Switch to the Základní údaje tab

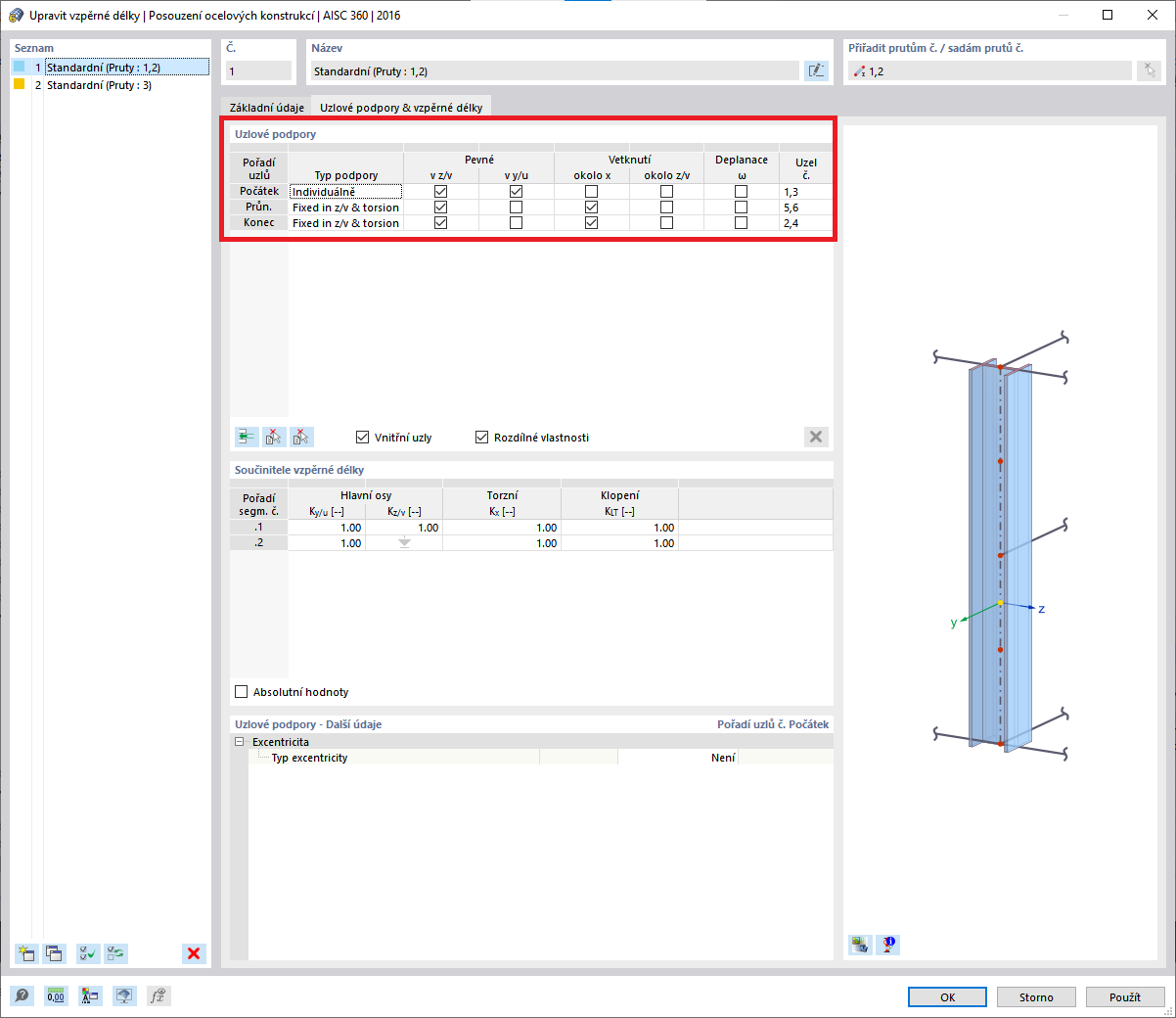tap(266, 106)
